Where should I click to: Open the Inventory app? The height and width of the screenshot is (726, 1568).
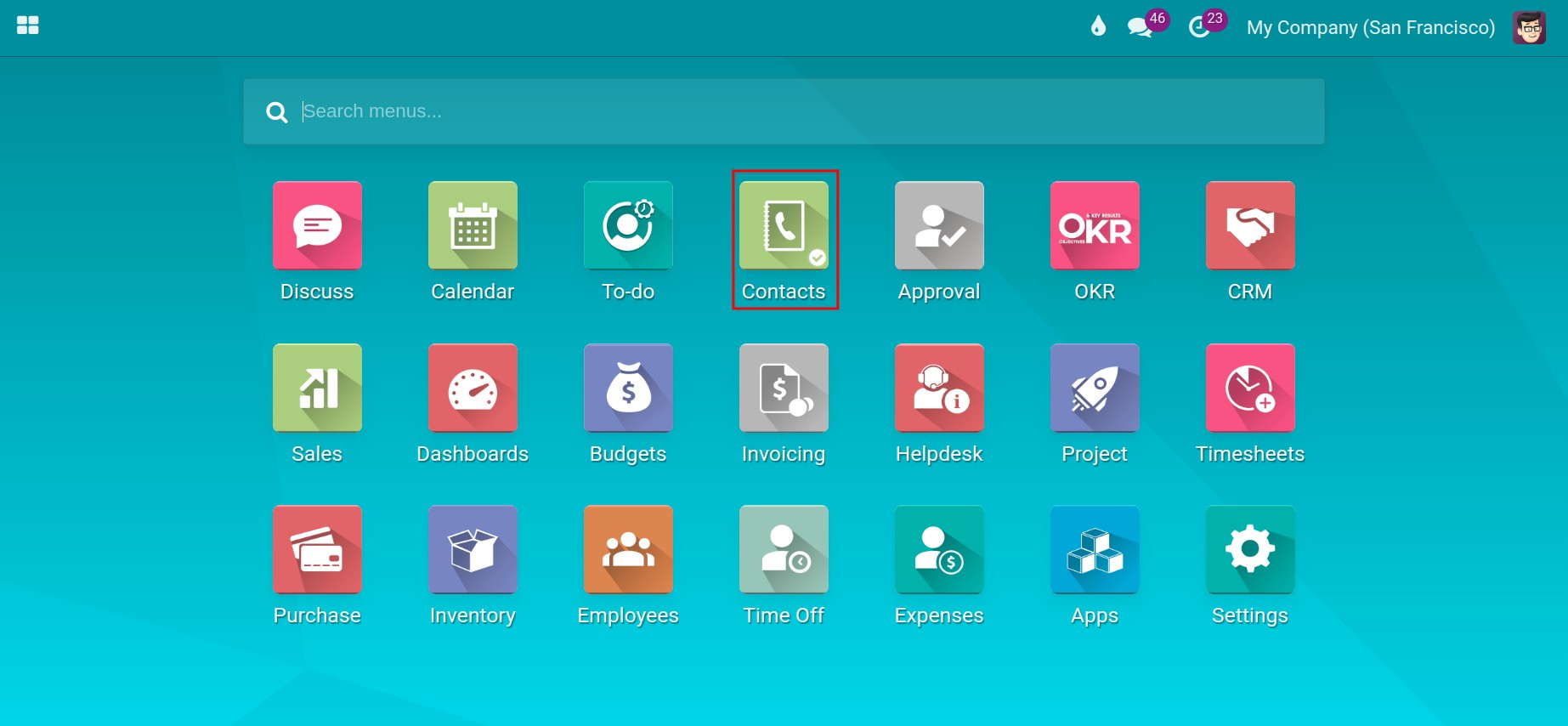473,549
